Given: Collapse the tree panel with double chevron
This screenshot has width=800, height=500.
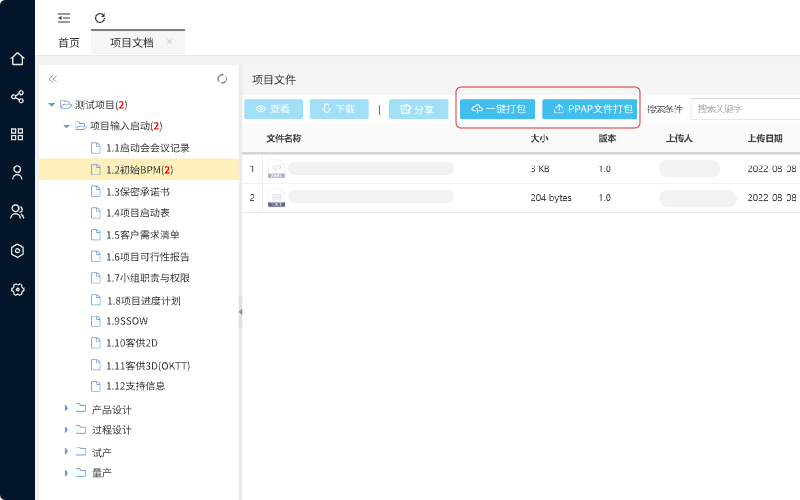Looking at the screenshot, I should 53,79.
